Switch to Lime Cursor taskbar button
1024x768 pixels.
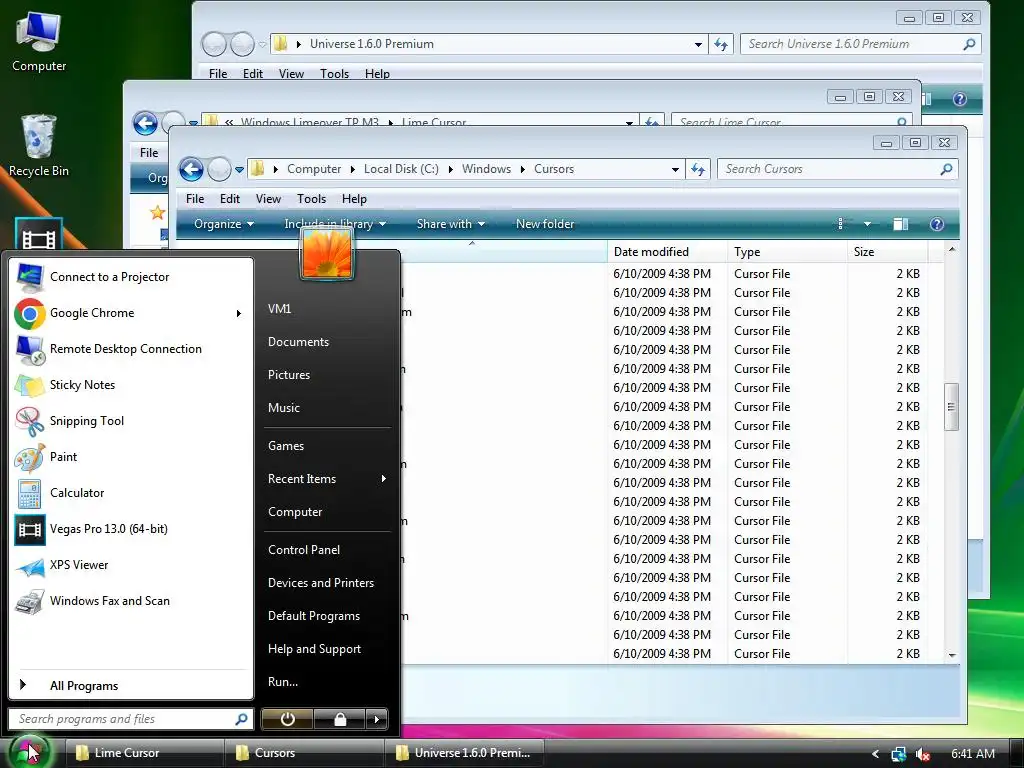pos(145,753)
